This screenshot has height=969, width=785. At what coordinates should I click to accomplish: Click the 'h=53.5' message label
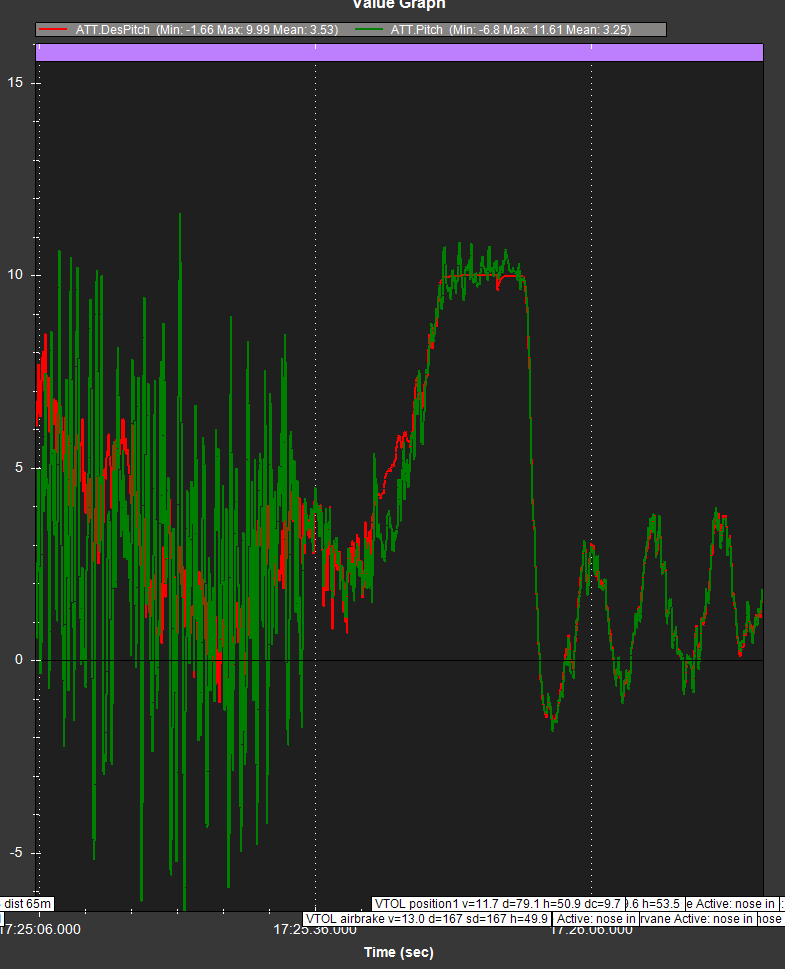click(x=655, y=904)
